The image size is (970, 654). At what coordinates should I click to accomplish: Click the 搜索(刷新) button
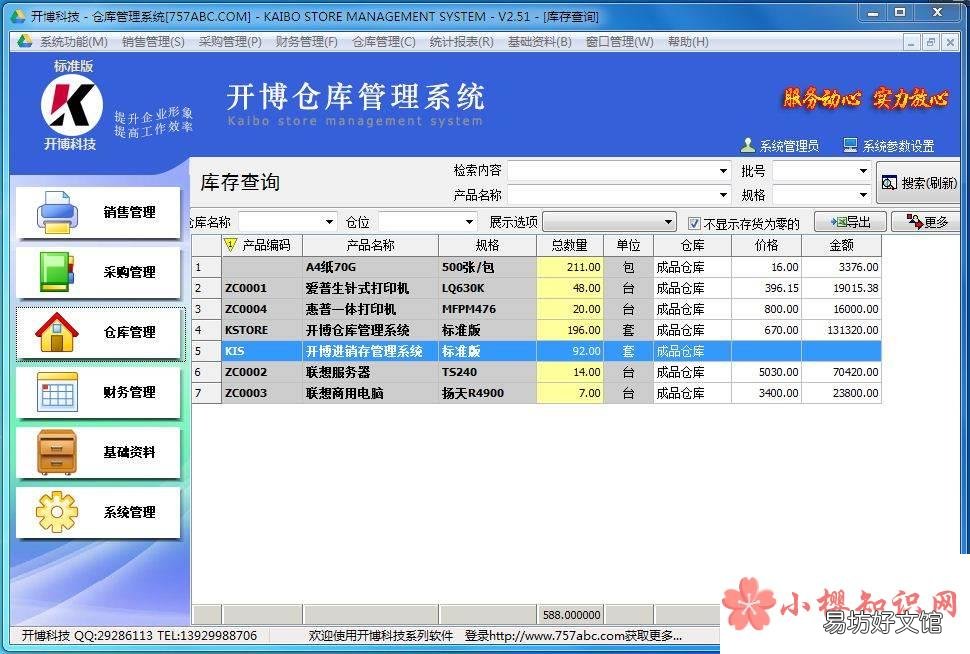click(x=918, y=183)
